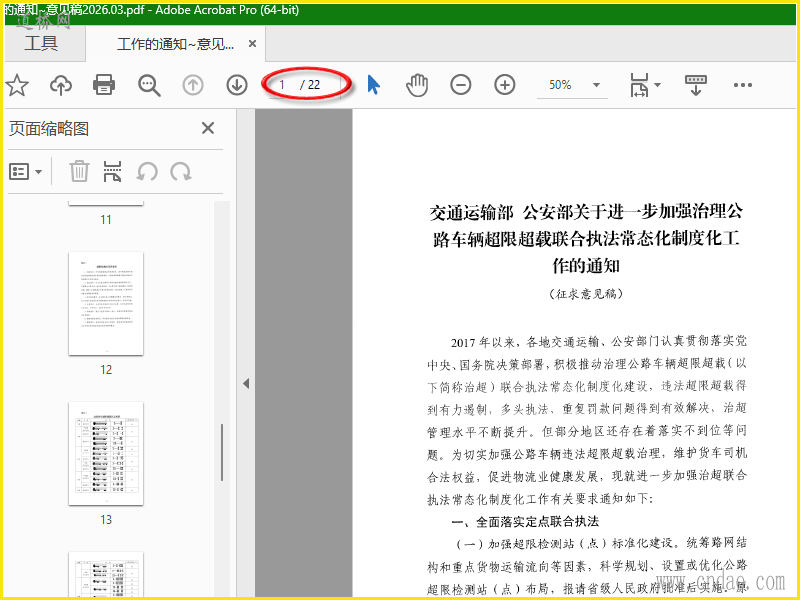The image size is (800, 600).
Task: Select the hand pan tool
Action: click(x=417, y=85)
